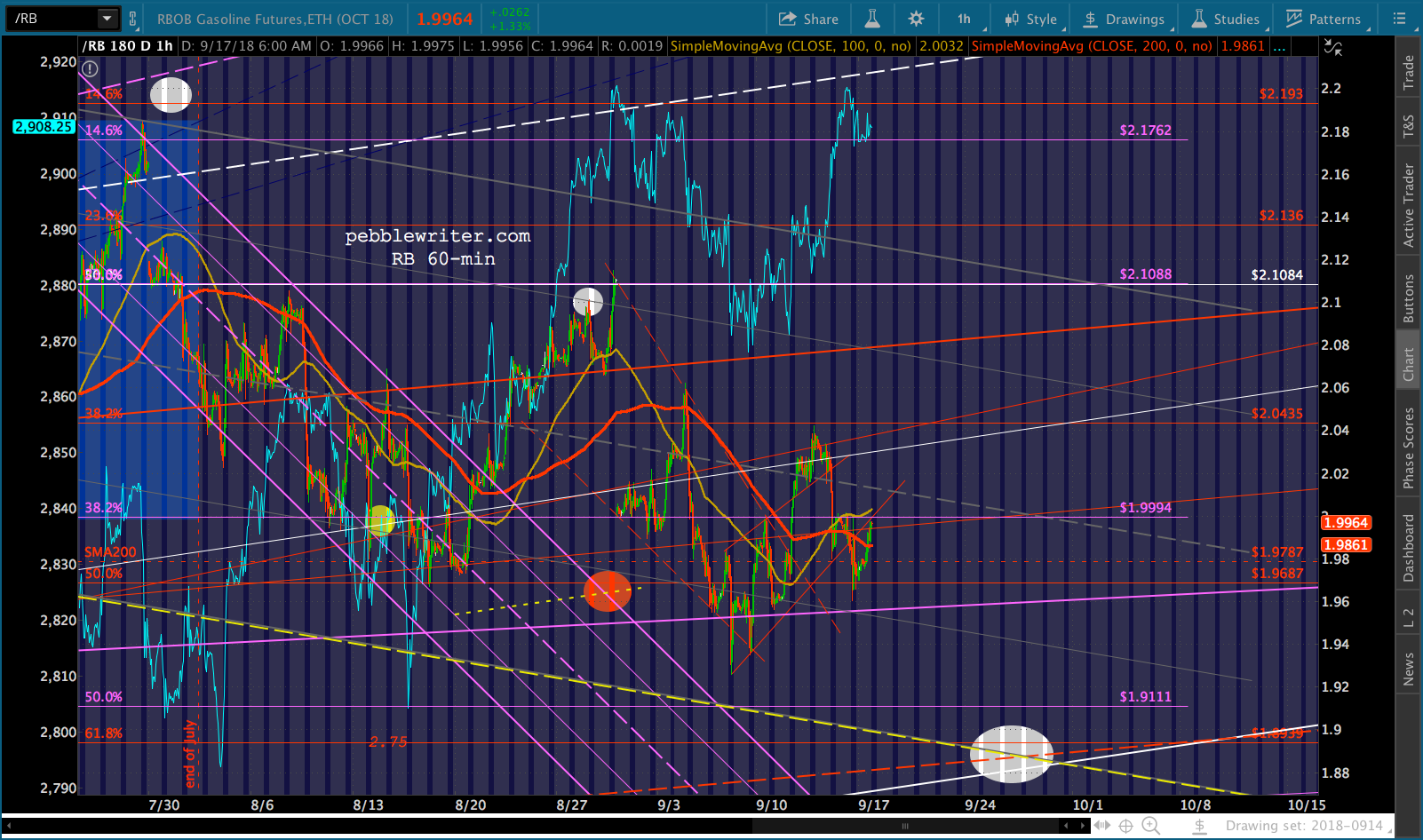Click the $2.1084 white price label
Screen dimensions: 1423x840
[1276, 275]
